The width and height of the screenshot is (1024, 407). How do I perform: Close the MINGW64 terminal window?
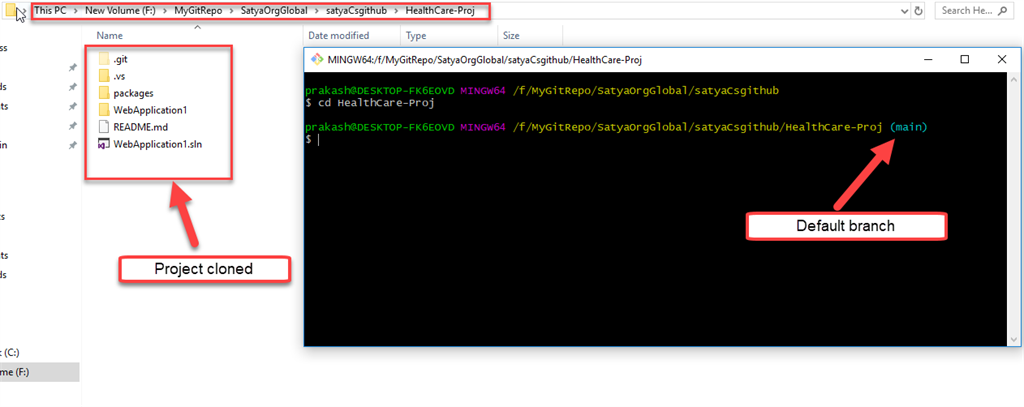[1002, 59]
